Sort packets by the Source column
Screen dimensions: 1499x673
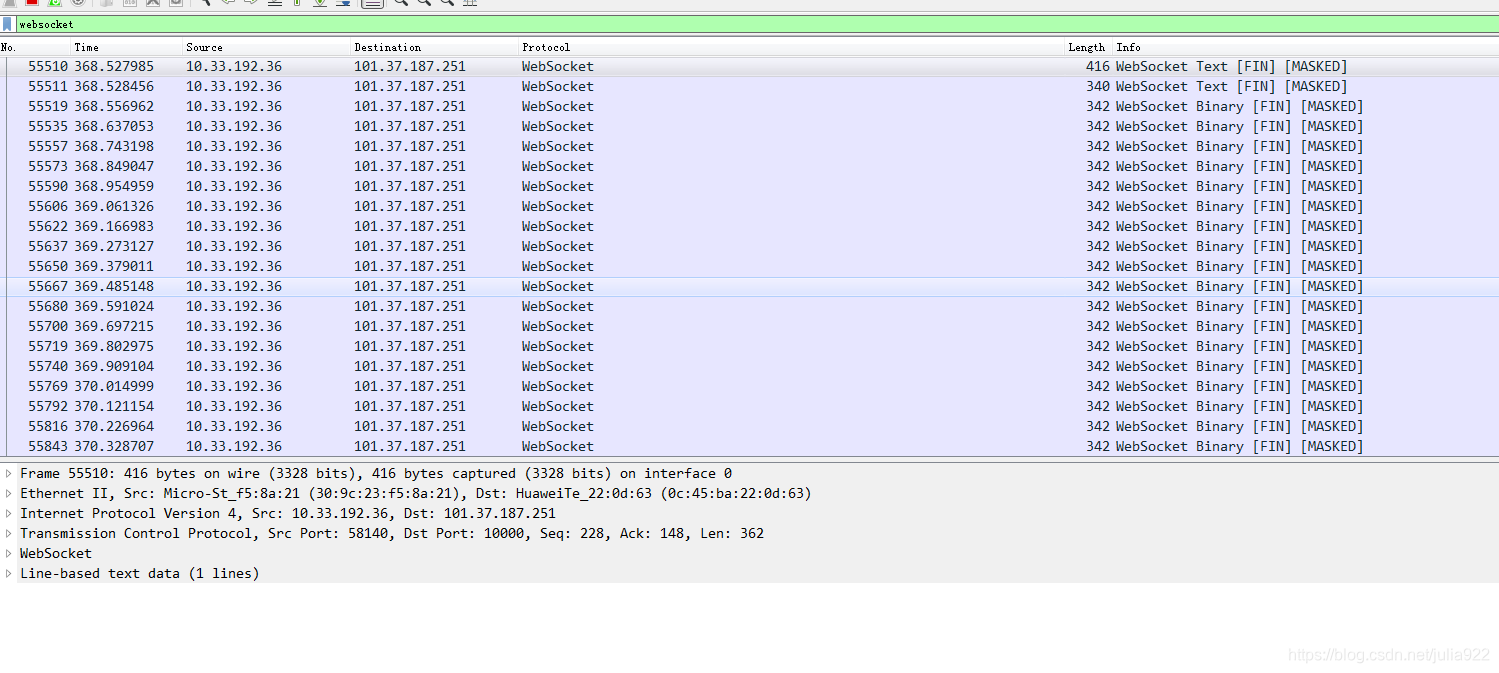[204, 47]
